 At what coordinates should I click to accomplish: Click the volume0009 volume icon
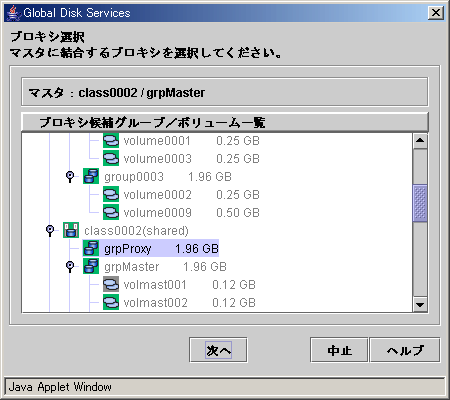[x=111, y=212]
